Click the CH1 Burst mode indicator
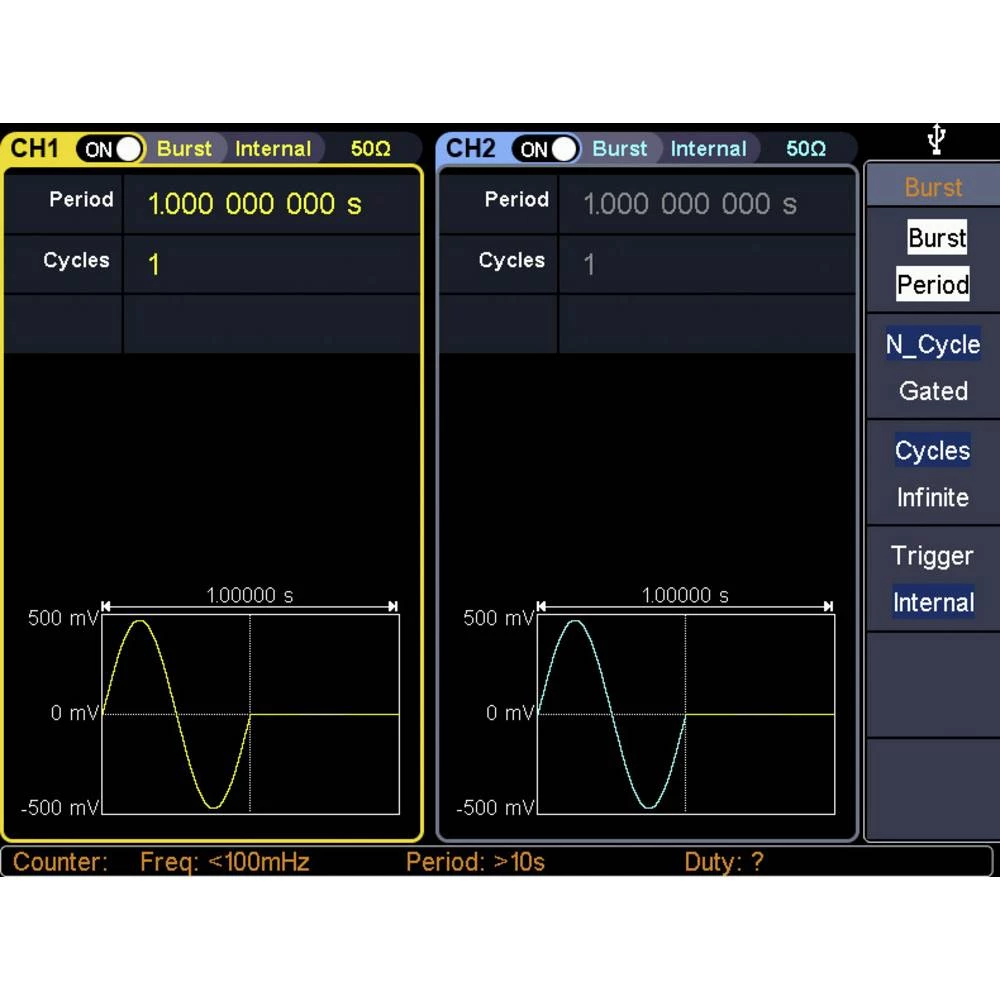The image size is (1000, 1000). (x=184, y=149)
